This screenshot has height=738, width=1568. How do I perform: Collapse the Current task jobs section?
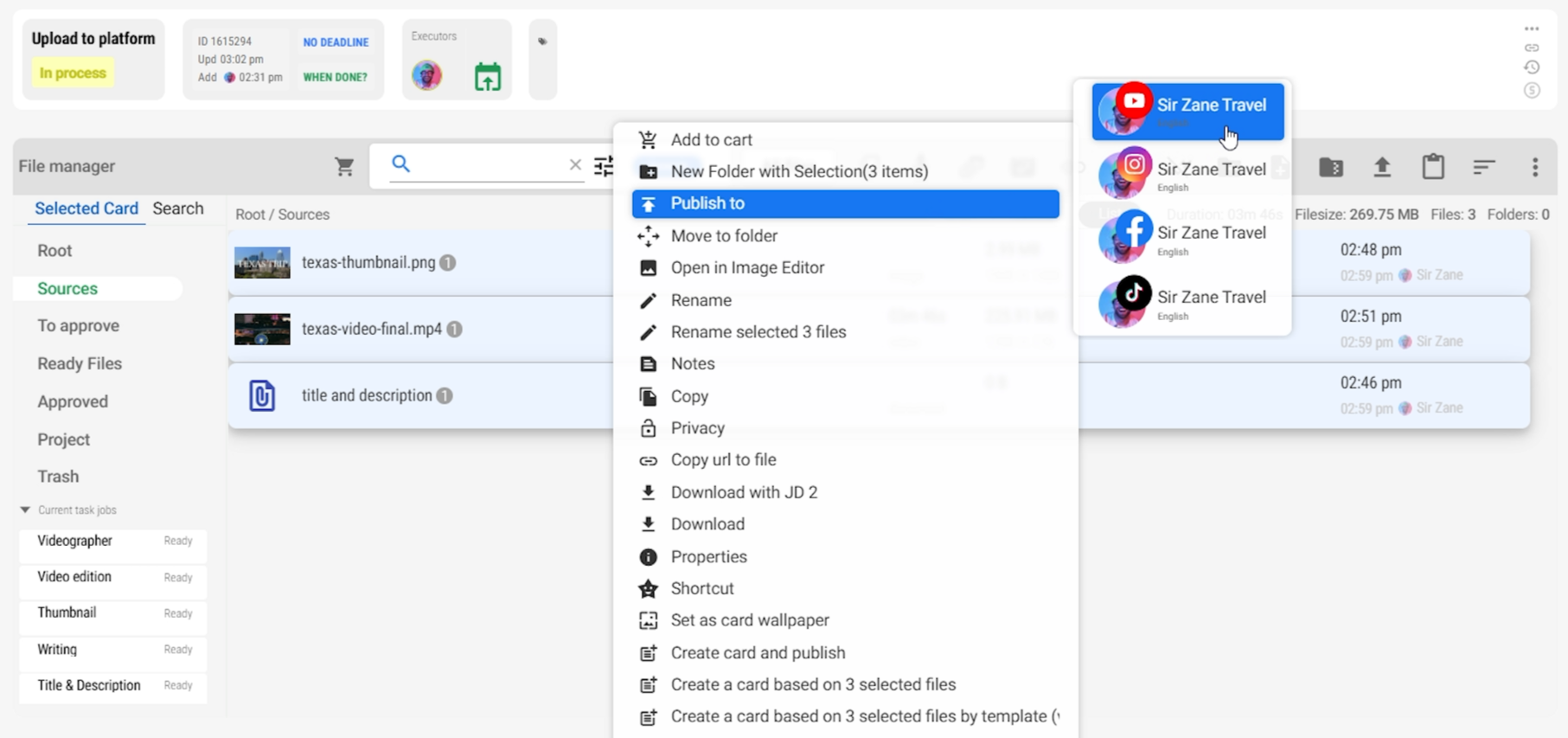click(25, 510)
